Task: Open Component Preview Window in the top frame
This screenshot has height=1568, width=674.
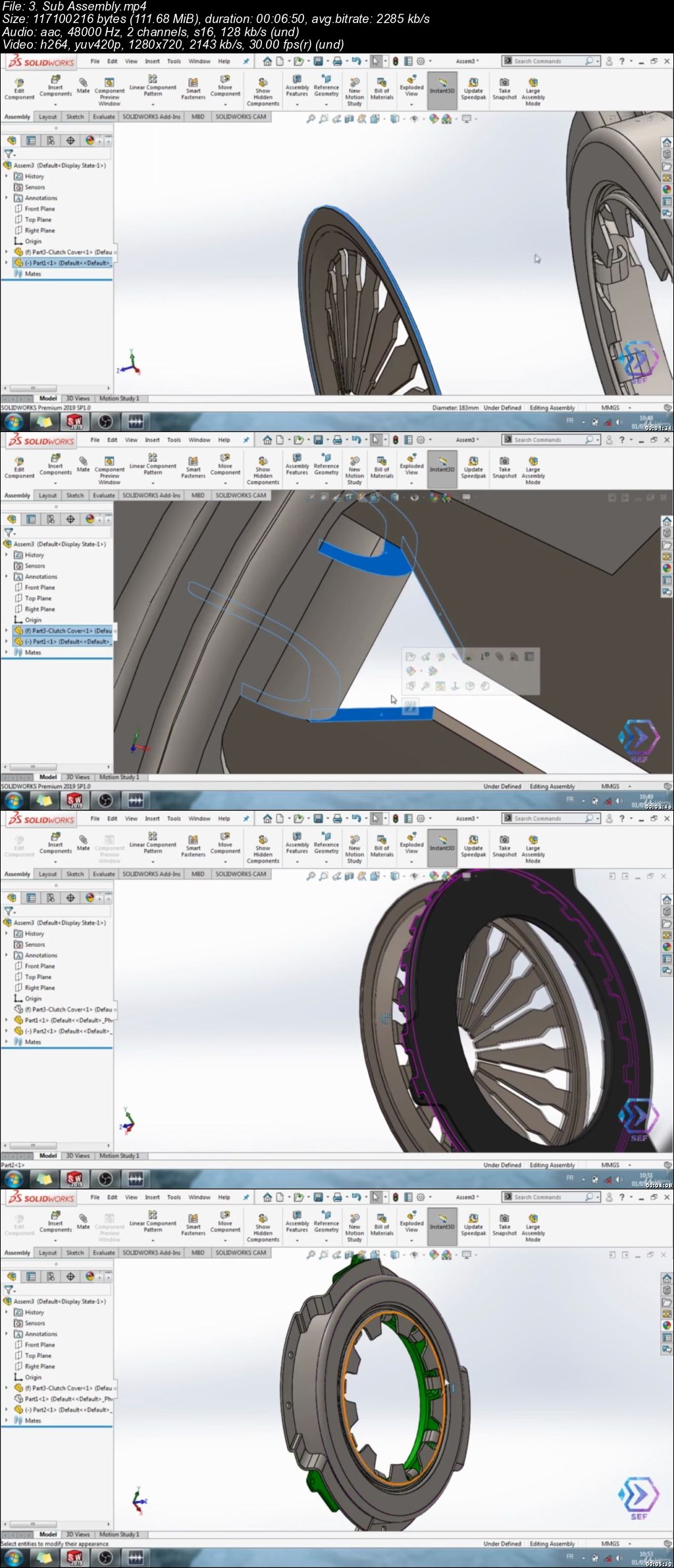Action: (109, 92)
